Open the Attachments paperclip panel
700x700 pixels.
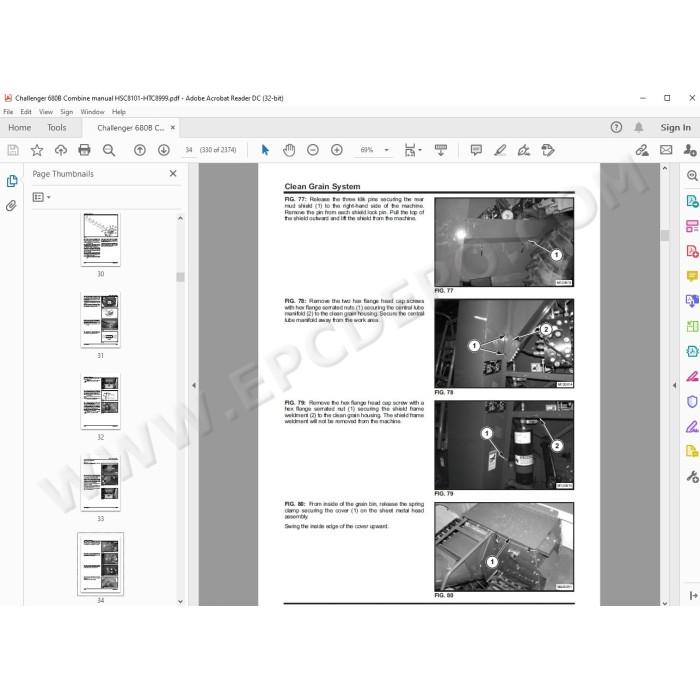tap(12, 206)
